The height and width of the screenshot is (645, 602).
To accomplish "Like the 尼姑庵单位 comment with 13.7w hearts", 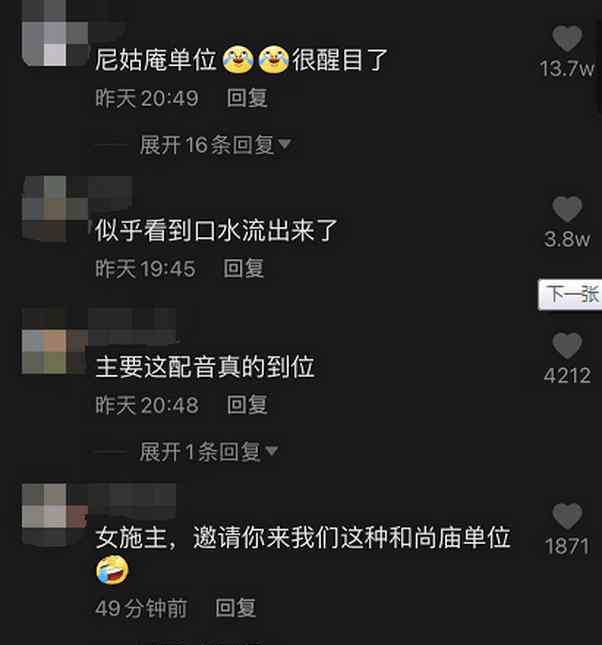I will coord(567,38).
